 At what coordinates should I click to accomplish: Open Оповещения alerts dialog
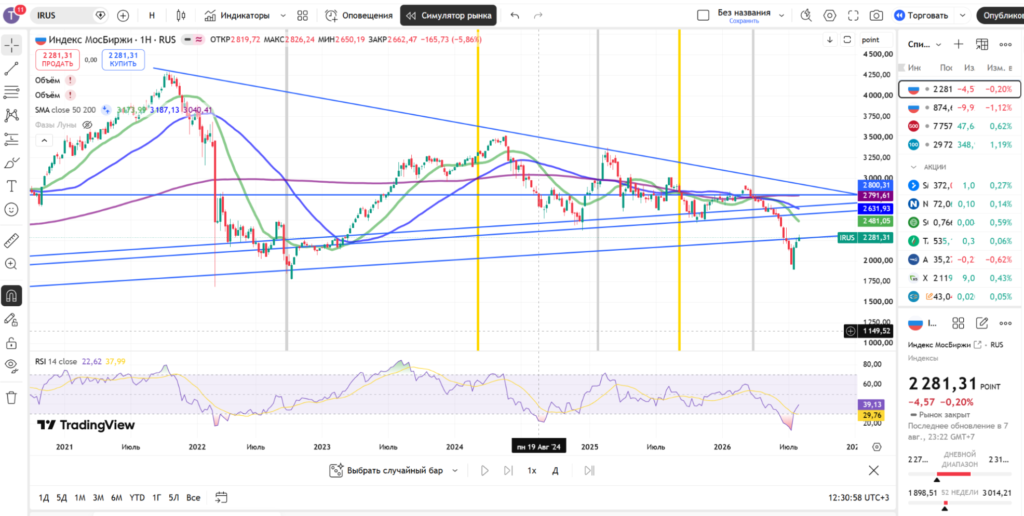pos(359,15)
